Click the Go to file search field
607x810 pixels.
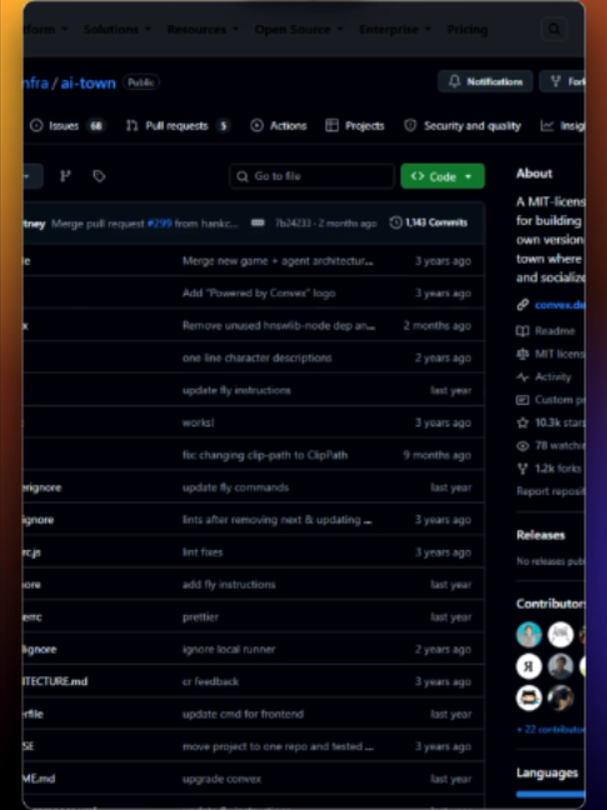[x=312, y=176]
